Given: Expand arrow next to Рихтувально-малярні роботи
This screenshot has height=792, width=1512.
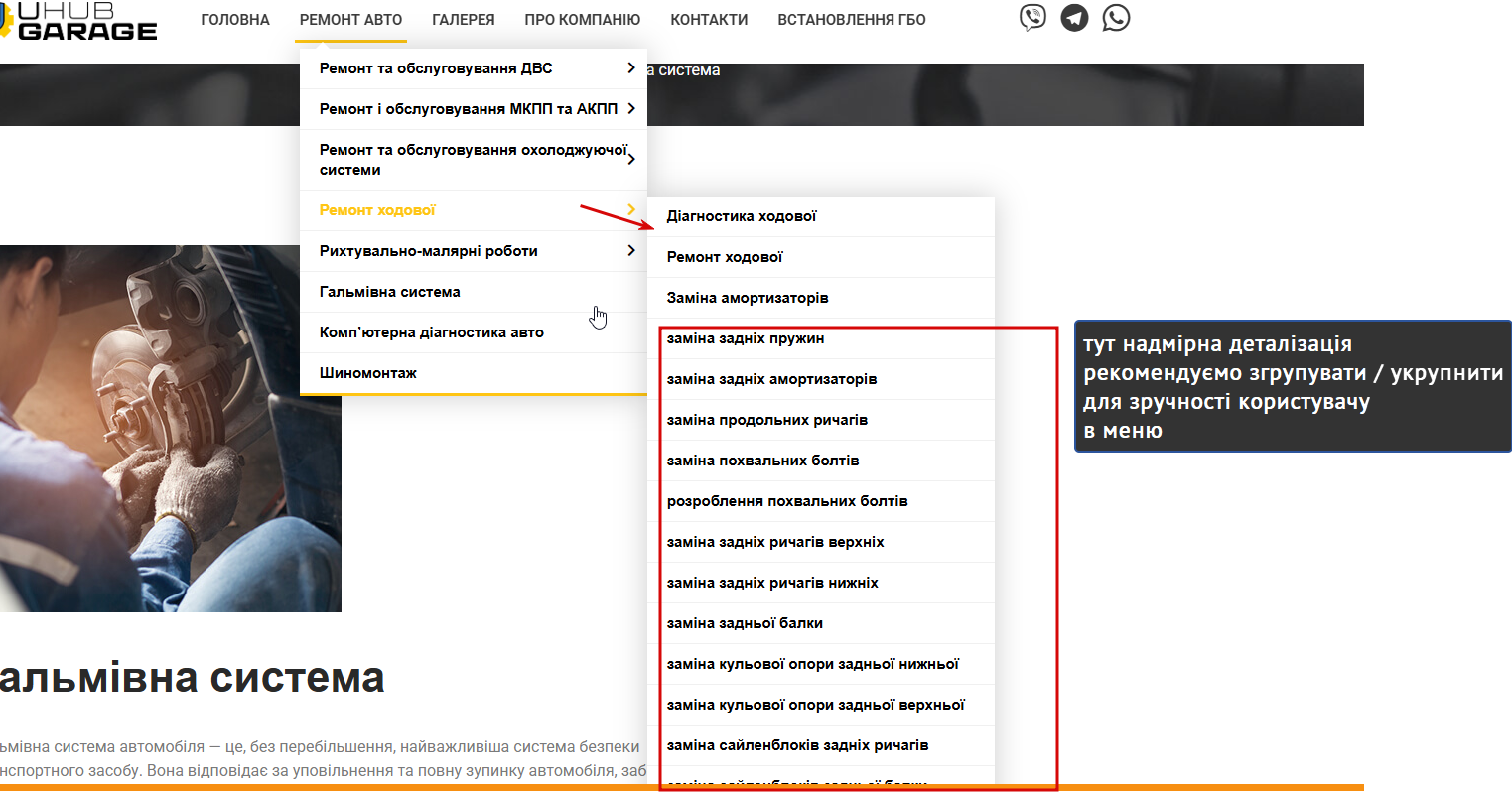Looking at the screenshot, I should point(631,250).
